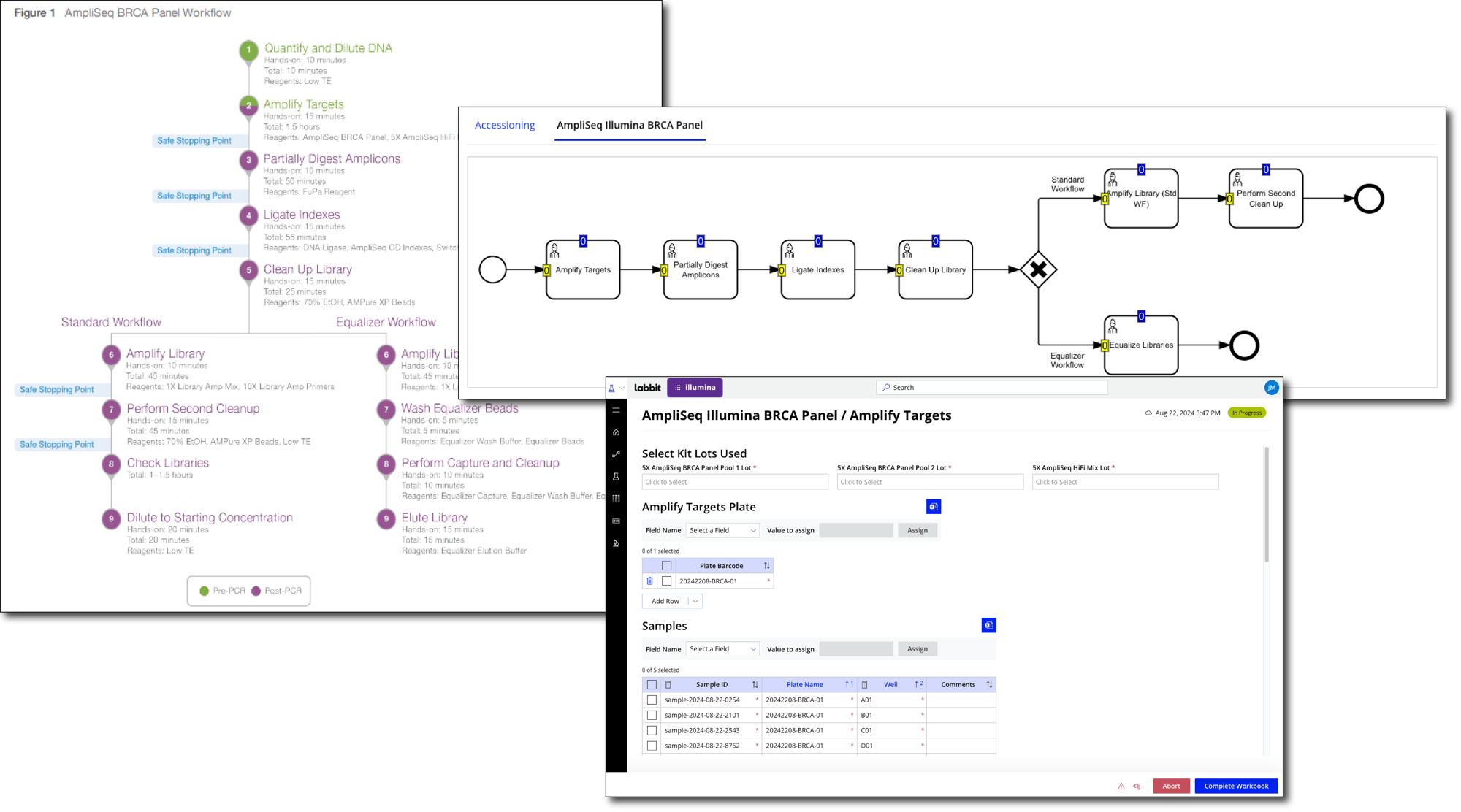Click the Perform Second Clean Up workflow node

pyautogui.click(x=1266, y=199)
